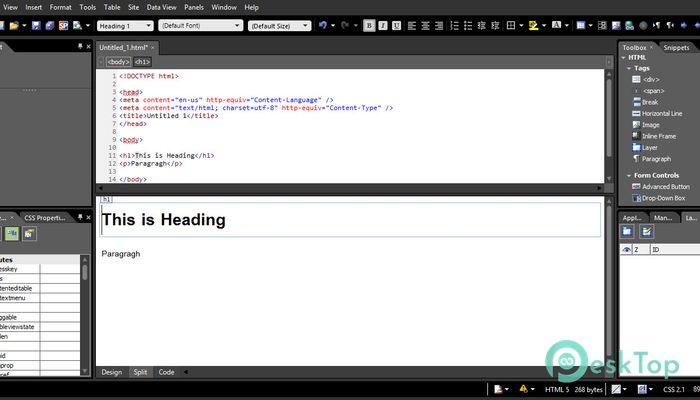Click the Open folder icon in toolbar
700x400 pixels.
click(x=14, y=26)
